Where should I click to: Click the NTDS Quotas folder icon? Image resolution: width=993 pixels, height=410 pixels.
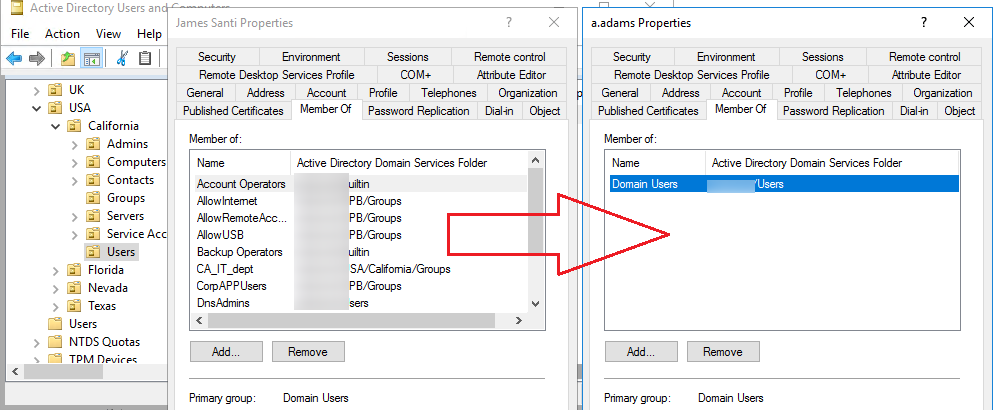click(x=55, y=342)
